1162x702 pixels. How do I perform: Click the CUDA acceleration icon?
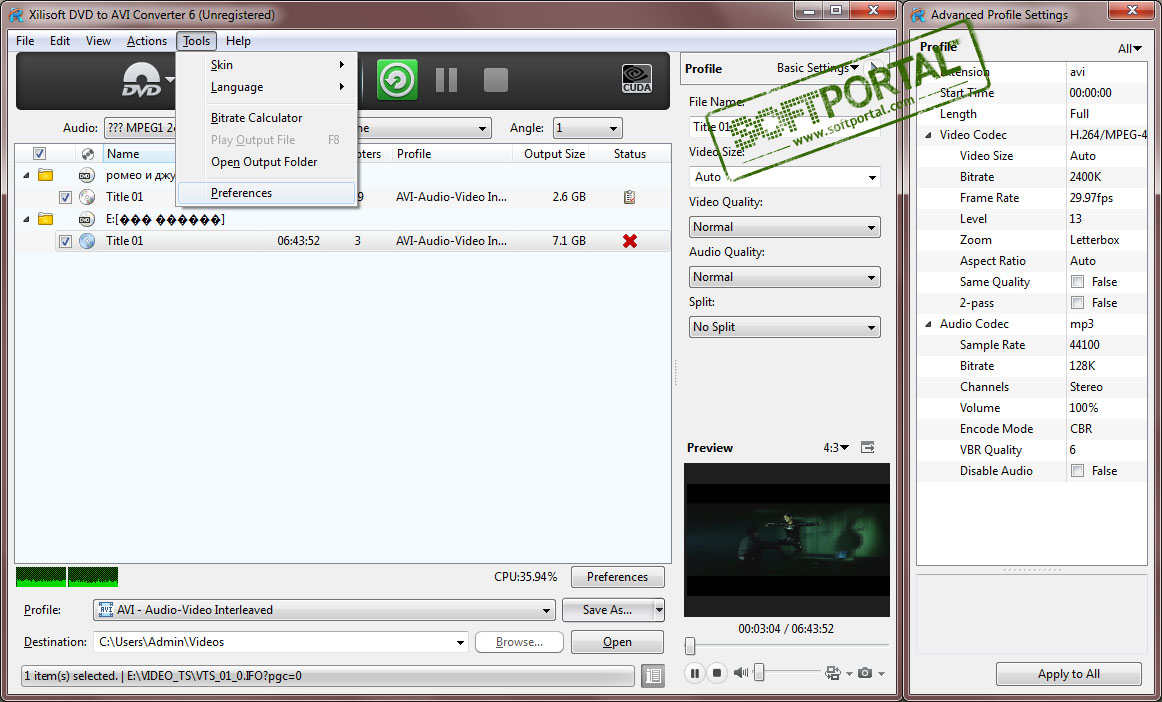pos(637,79)
